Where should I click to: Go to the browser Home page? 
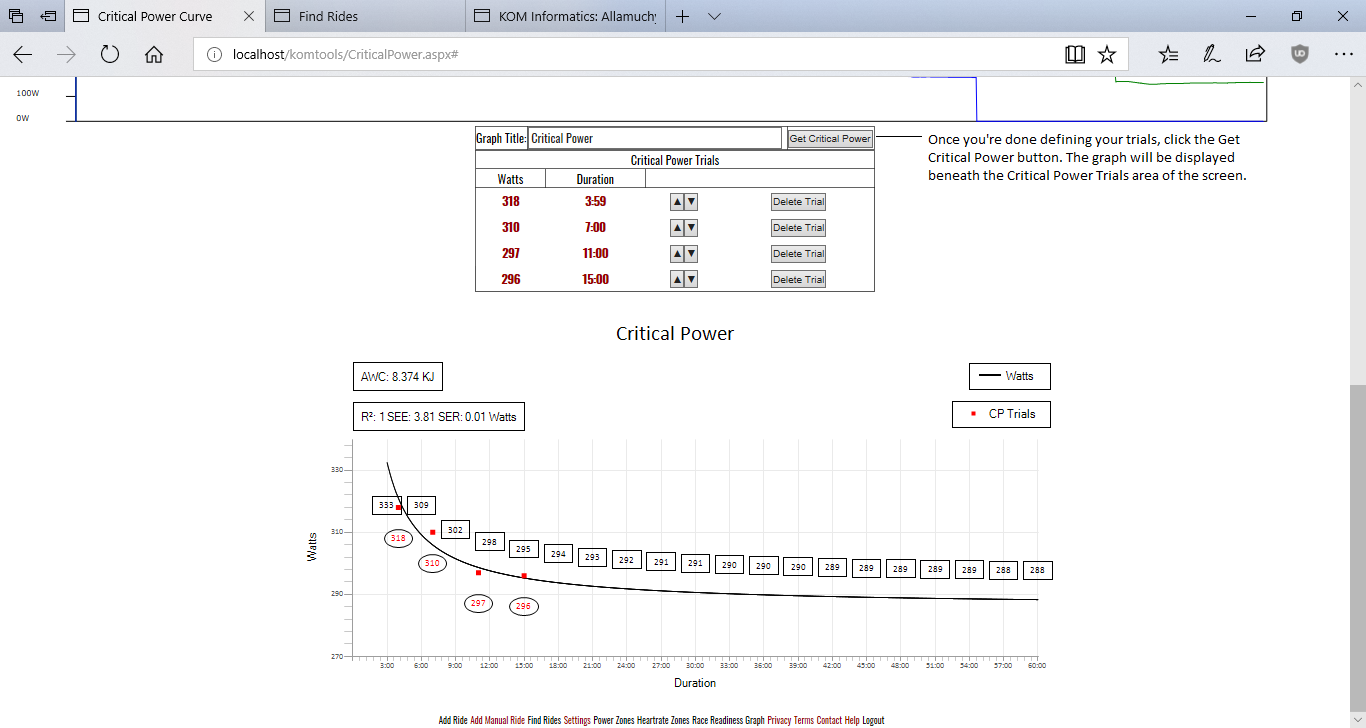click(x=154, y=55)
